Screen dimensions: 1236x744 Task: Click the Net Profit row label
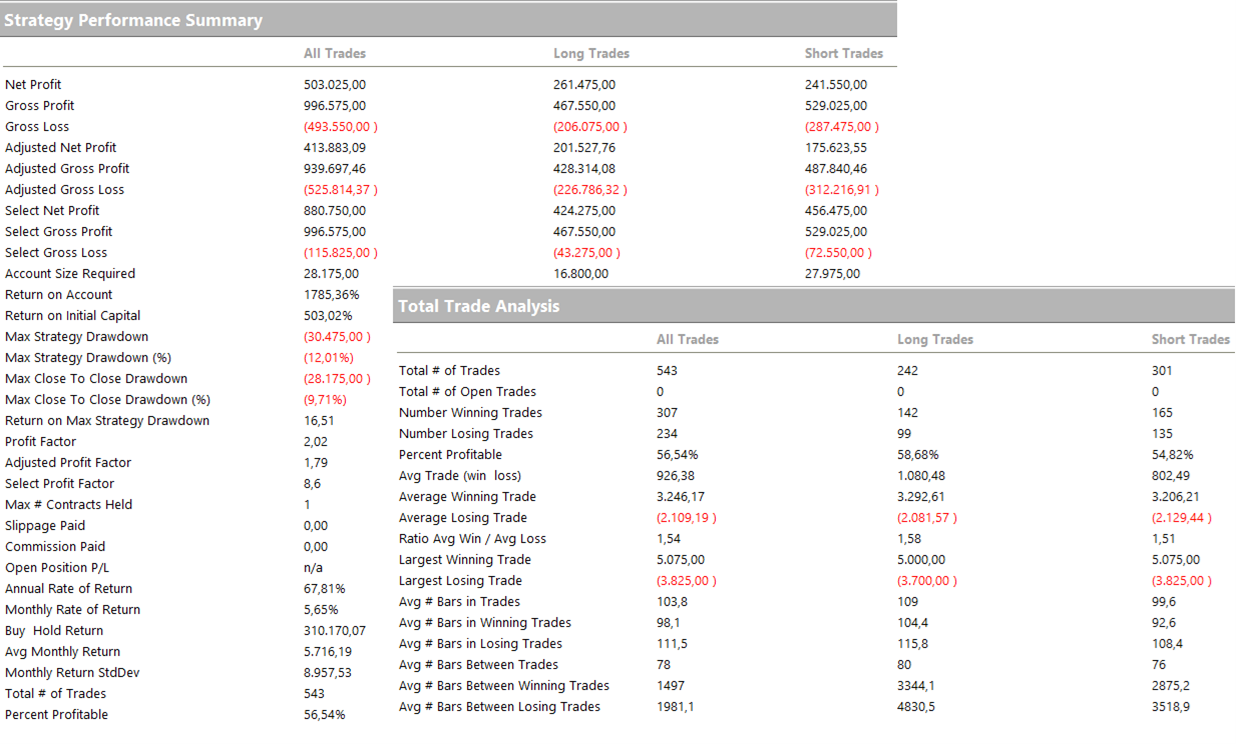click(x=33, y=85)
